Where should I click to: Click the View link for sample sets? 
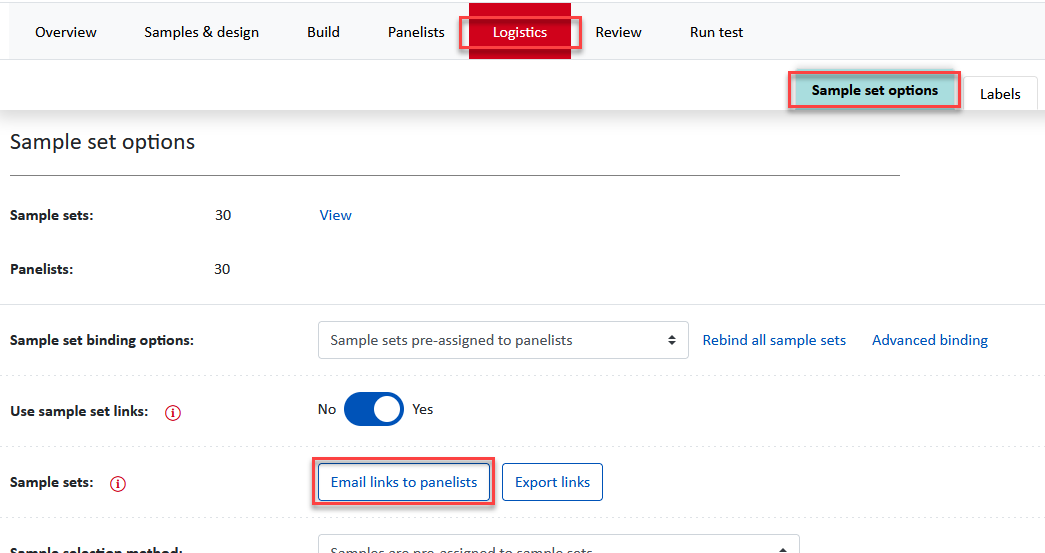335,215
